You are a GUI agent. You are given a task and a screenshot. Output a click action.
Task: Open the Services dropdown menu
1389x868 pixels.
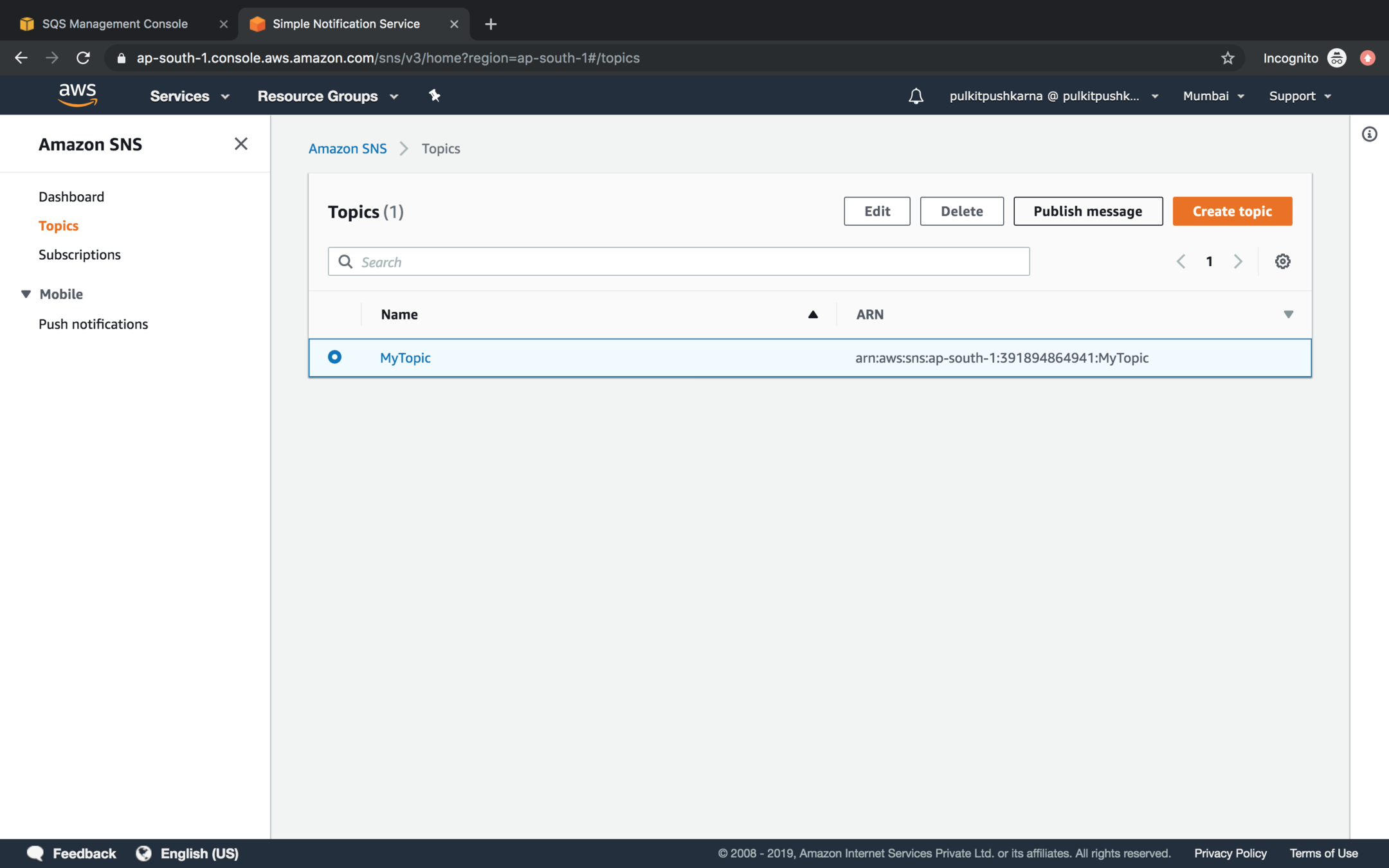[x=190, y=96]
